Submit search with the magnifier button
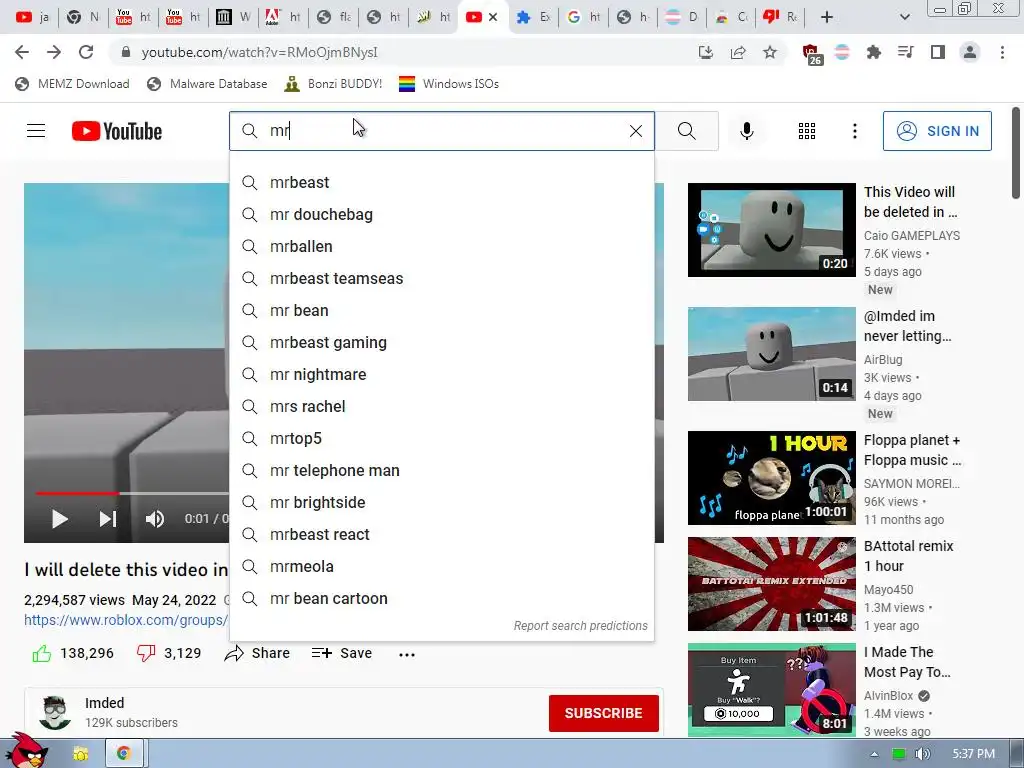This screenshot has height=768, width=1024. point(686,131)
